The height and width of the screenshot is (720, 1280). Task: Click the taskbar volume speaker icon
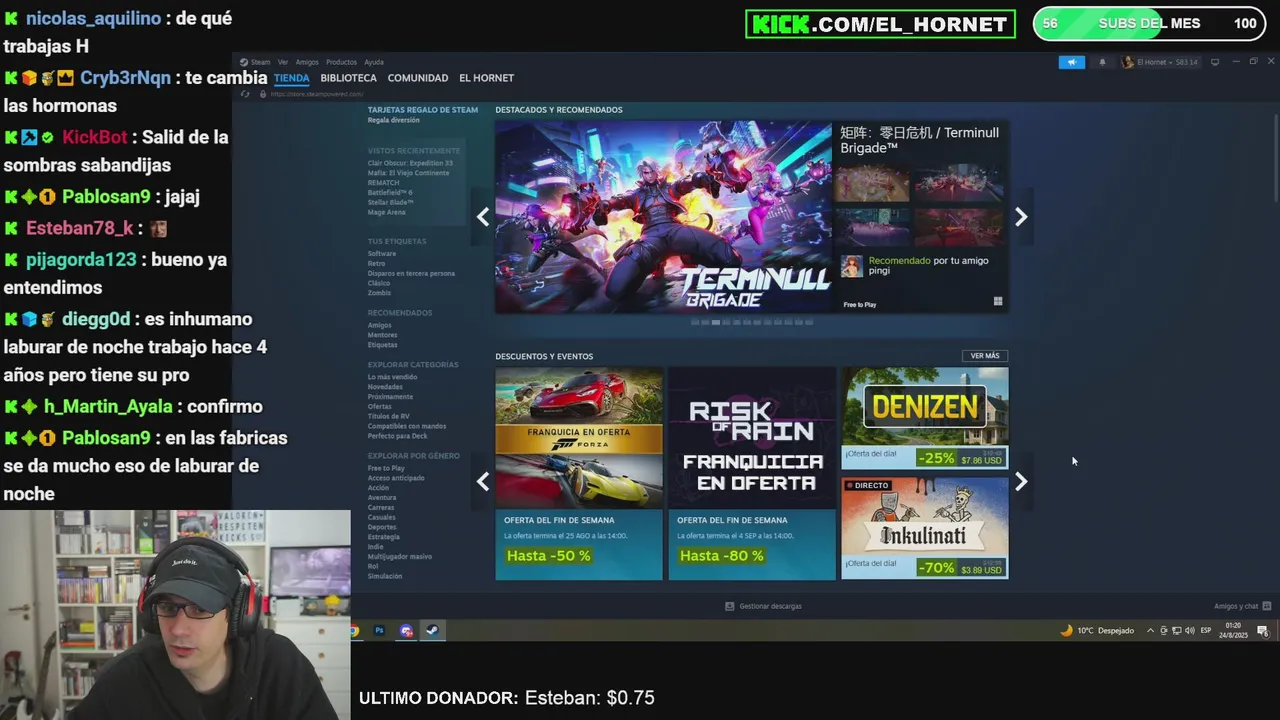point(1188,631)
